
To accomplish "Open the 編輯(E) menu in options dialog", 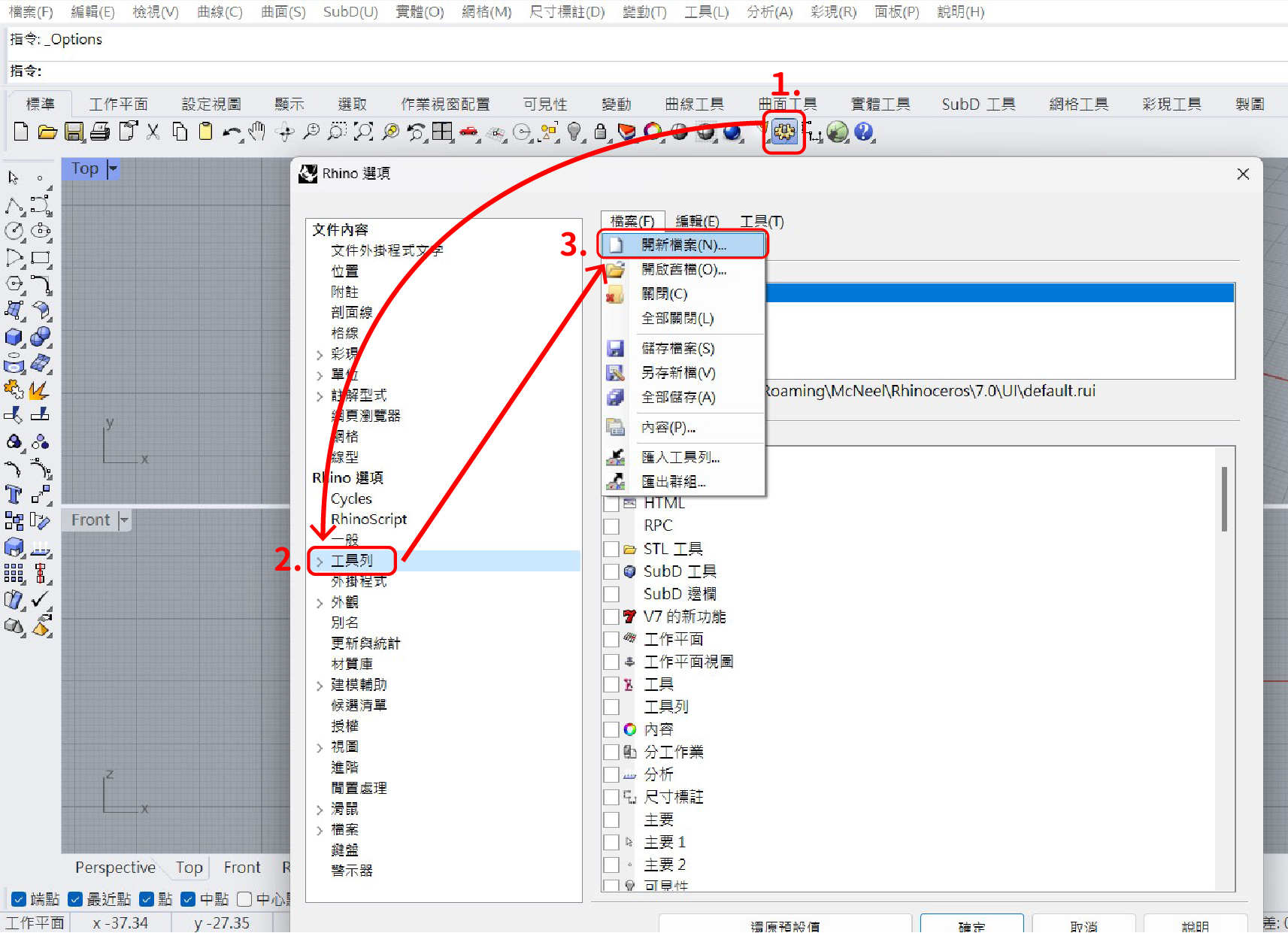I will (x=697, y=221).
